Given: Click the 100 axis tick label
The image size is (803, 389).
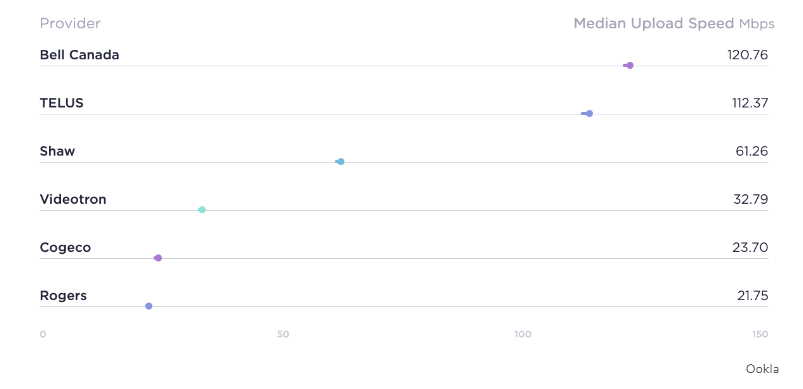Looking at the screenshot, I should 523,334.
